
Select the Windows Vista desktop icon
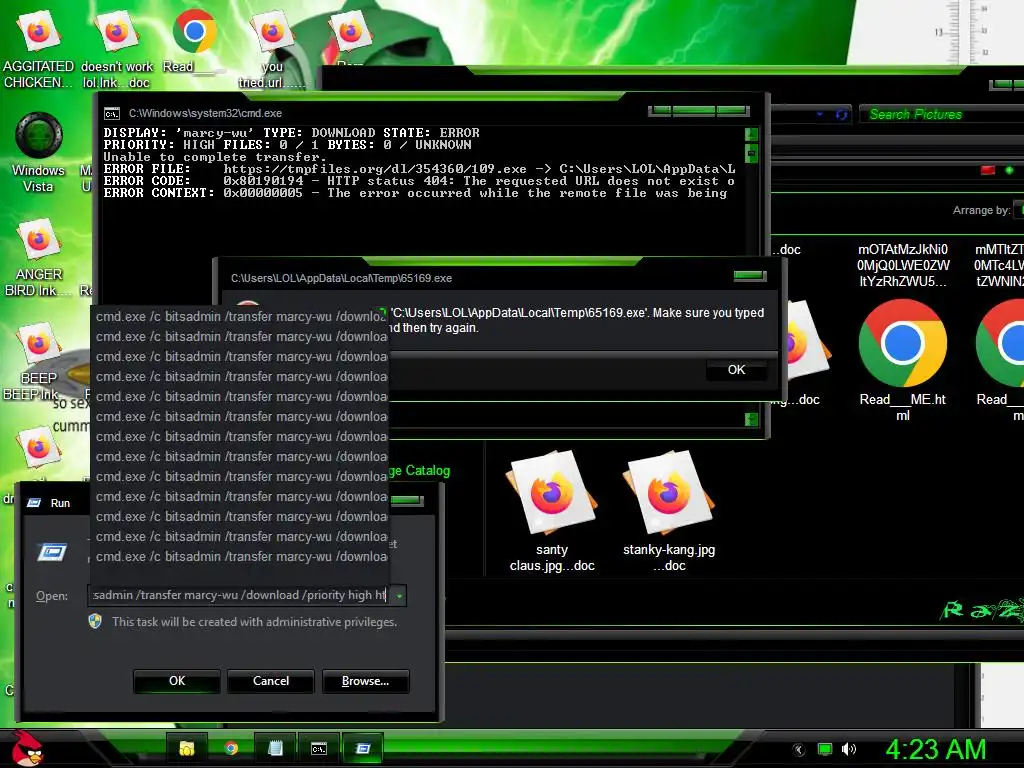pos(39,152)
